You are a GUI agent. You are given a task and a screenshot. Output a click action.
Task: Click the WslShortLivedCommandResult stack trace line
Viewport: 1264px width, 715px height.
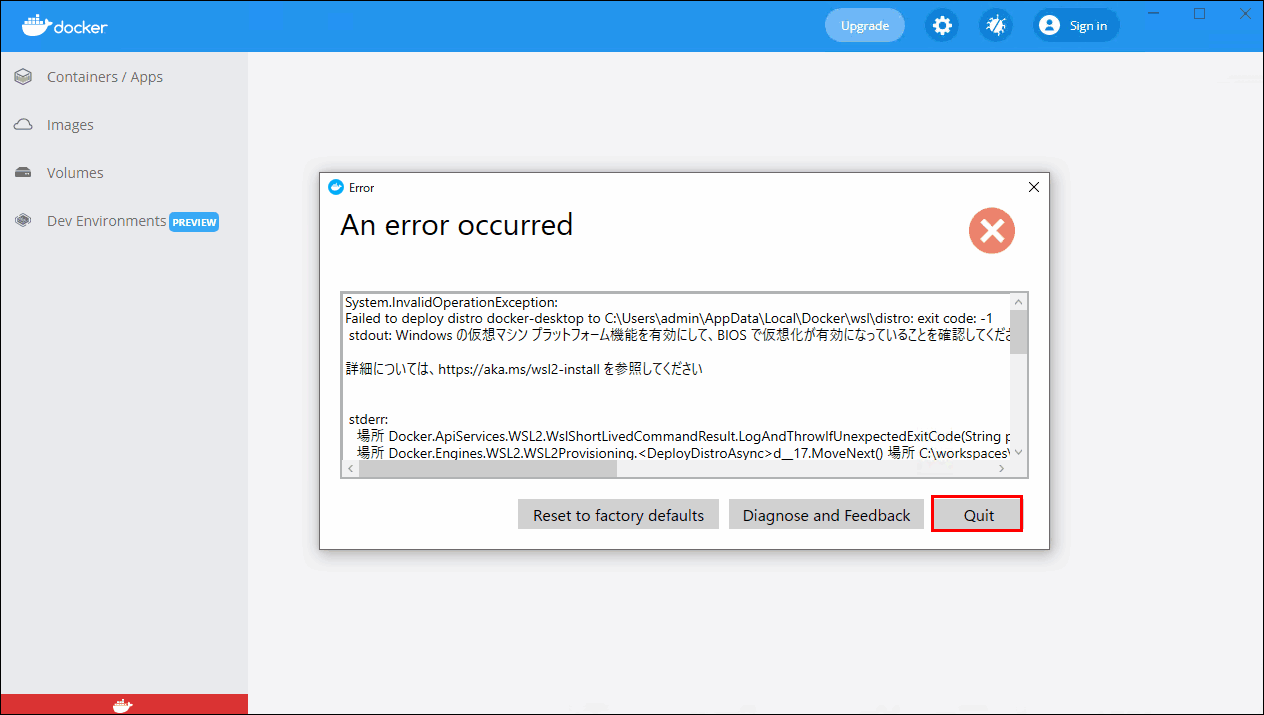684,436
